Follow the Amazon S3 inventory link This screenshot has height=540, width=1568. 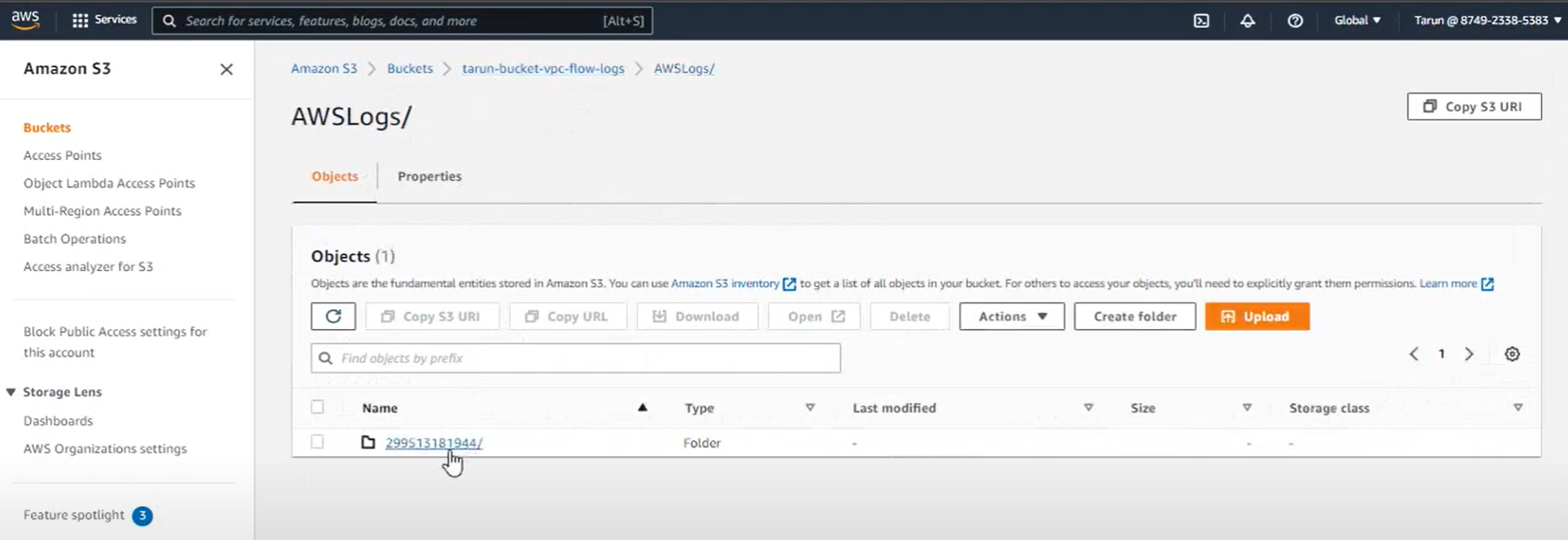[x=725, y=284]
